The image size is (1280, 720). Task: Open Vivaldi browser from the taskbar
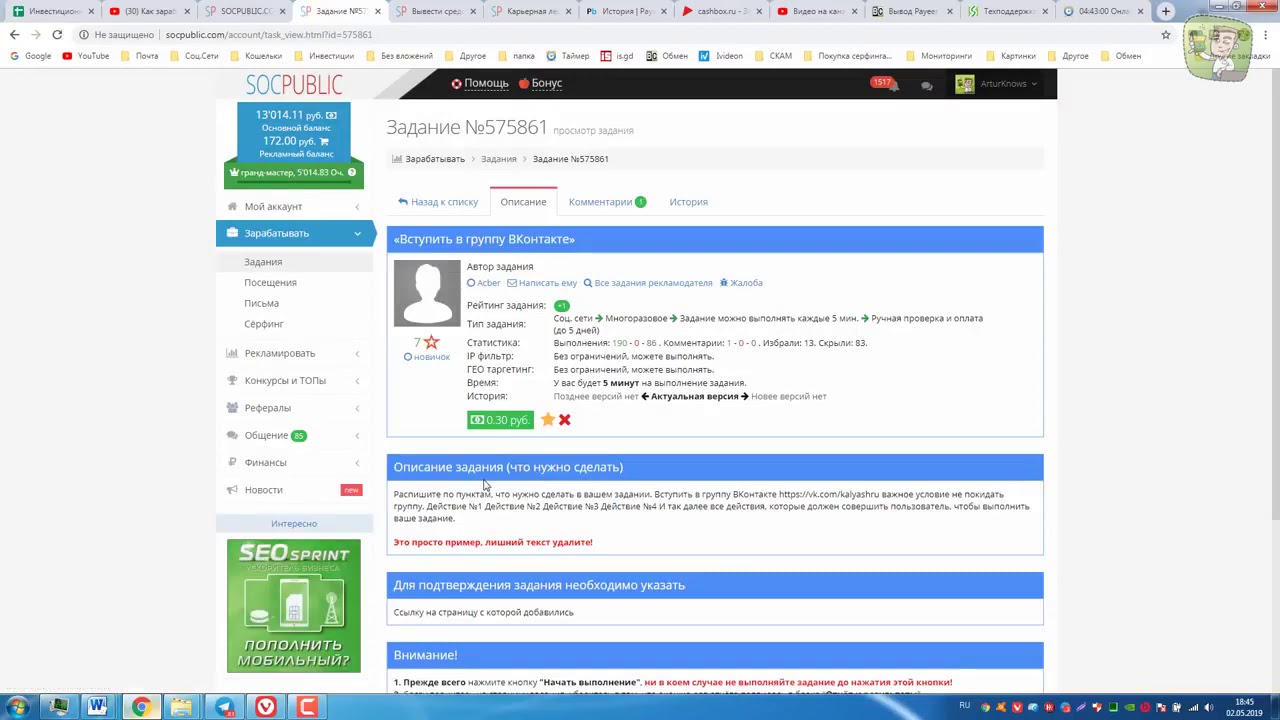[266, 707]
